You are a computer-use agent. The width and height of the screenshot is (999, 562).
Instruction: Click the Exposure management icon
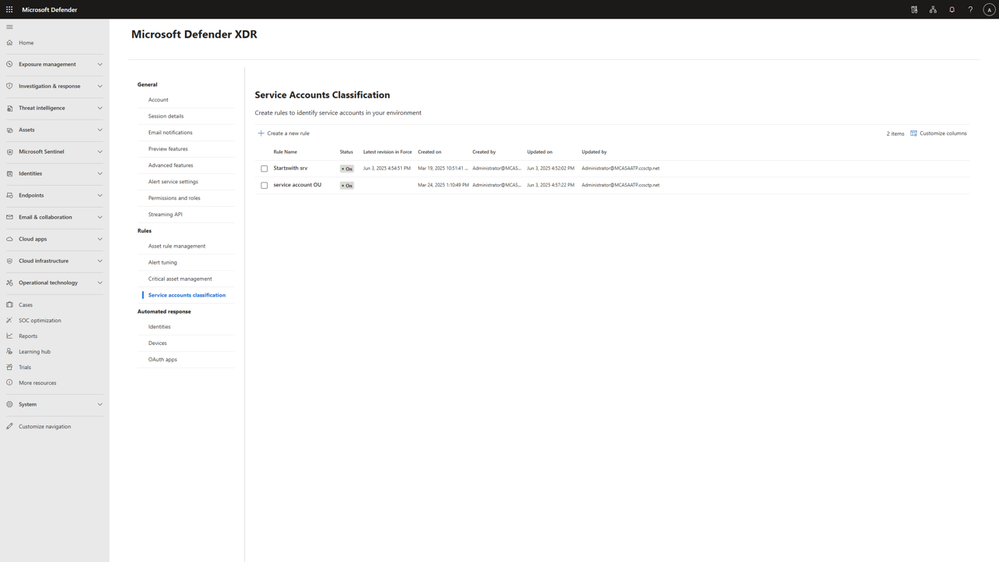pyautogui.click(x=10, y=64)
